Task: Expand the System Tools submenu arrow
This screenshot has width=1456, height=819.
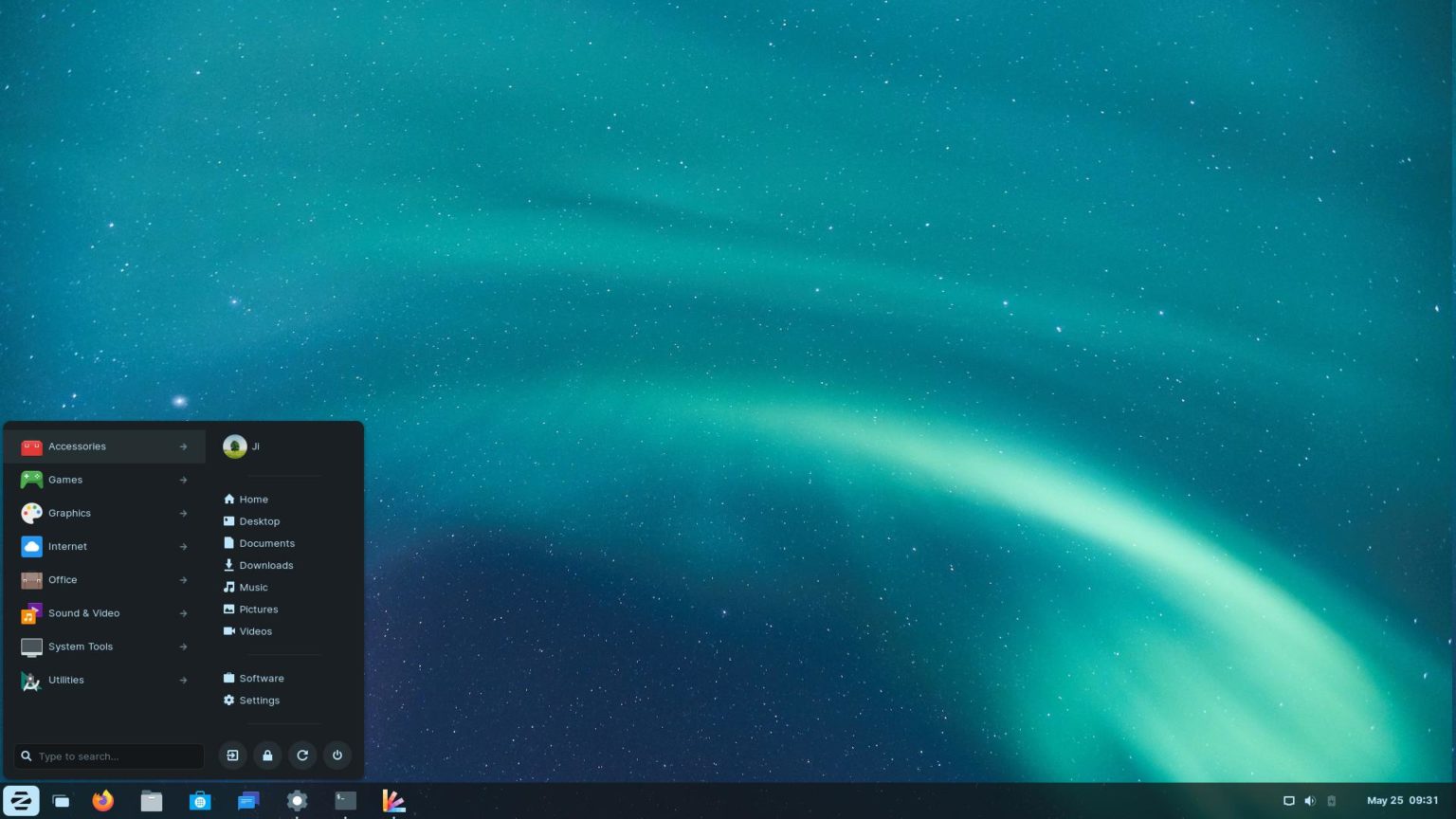Action: point(183,646)
